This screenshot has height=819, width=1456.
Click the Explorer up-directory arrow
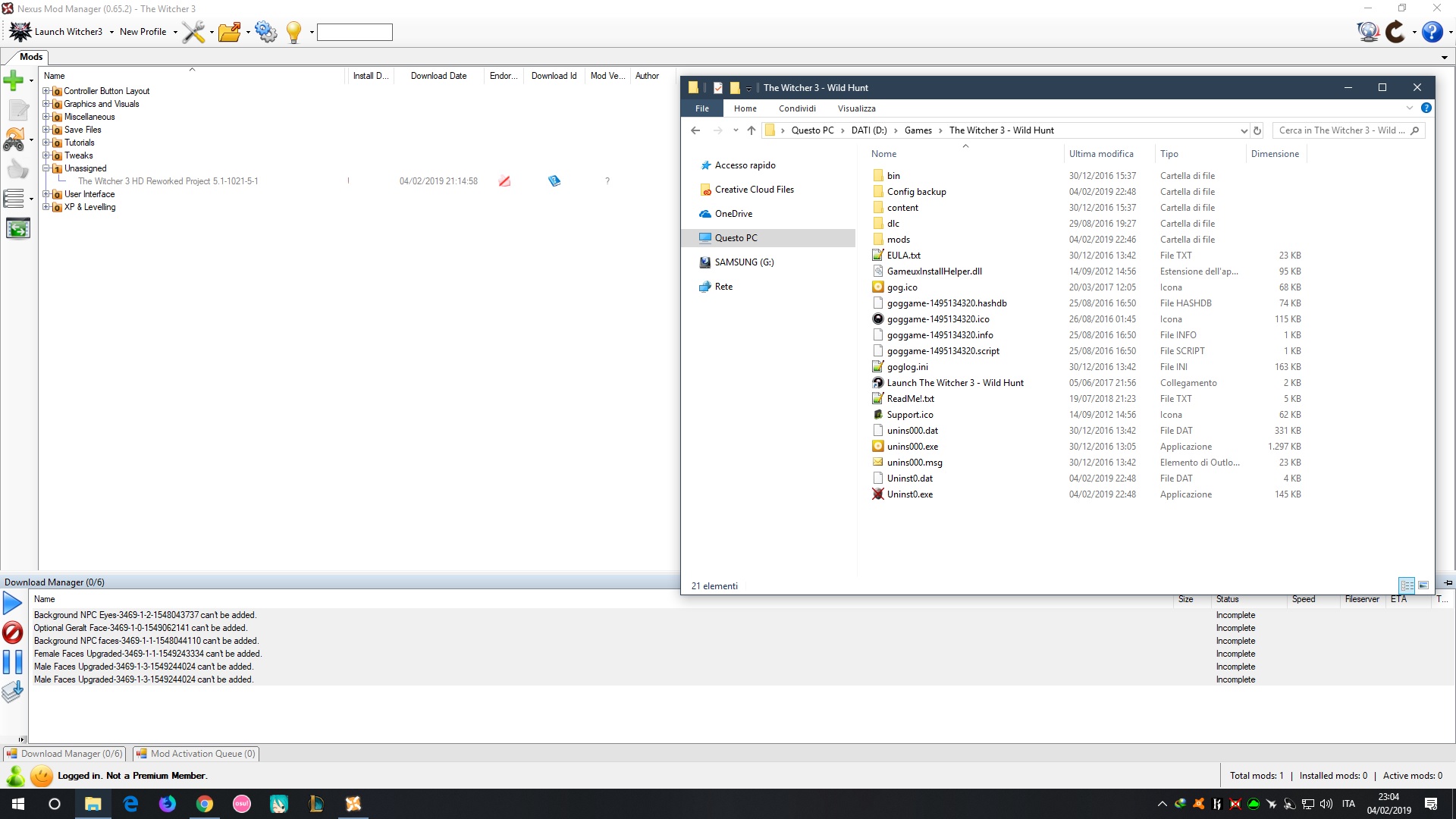(752, 130)
